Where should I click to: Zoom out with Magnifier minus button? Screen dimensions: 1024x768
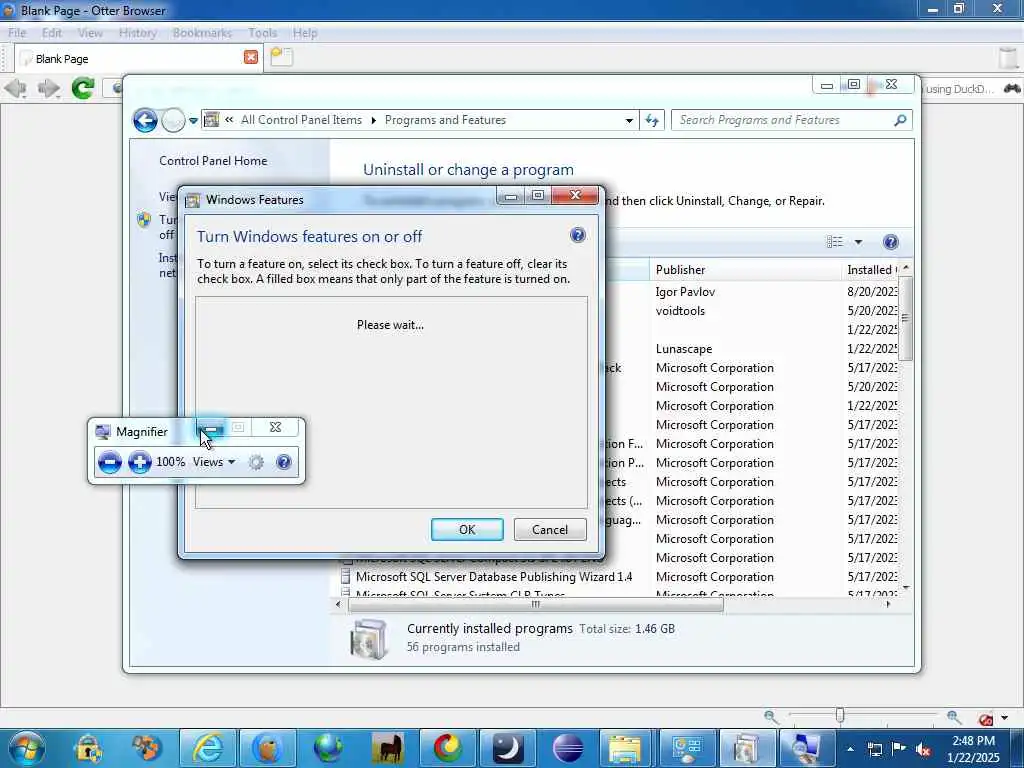(x=110, y=462)
